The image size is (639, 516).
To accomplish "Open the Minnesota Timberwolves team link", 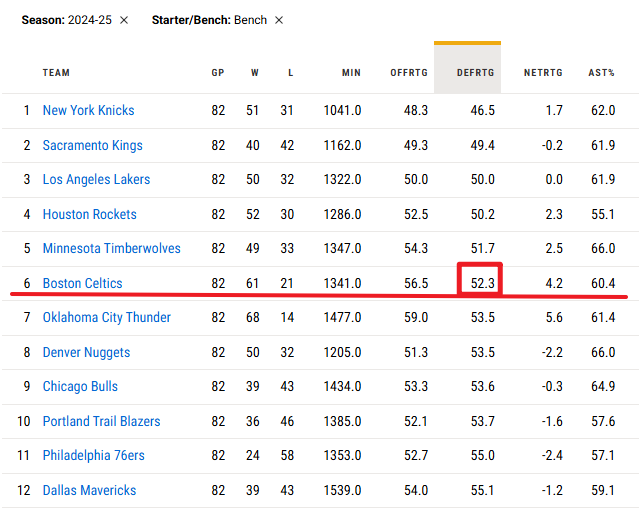I will click(x=112, y=248).
